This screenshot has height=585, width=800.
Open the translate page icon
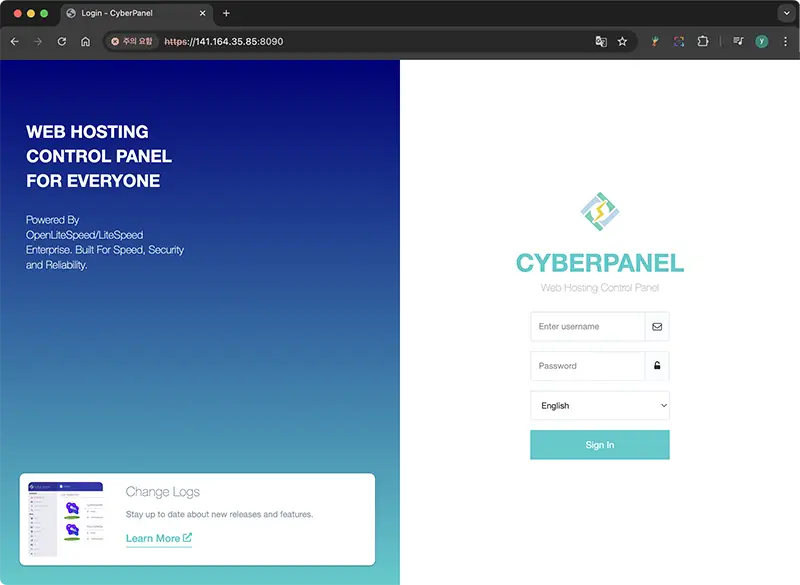(601, 41)
